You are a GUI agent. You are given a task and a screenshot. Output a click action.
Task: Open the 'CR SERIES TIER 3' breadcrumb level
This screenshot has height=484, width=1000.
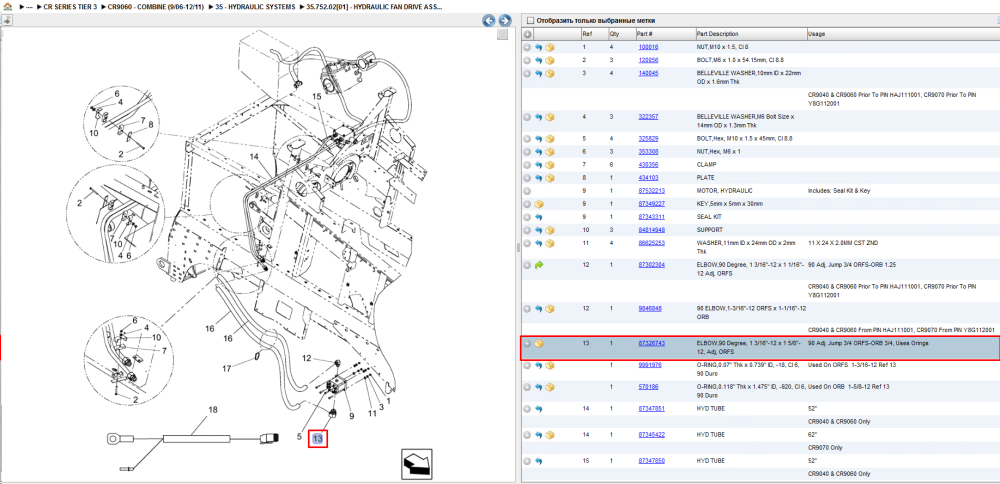tap(70, 6)
